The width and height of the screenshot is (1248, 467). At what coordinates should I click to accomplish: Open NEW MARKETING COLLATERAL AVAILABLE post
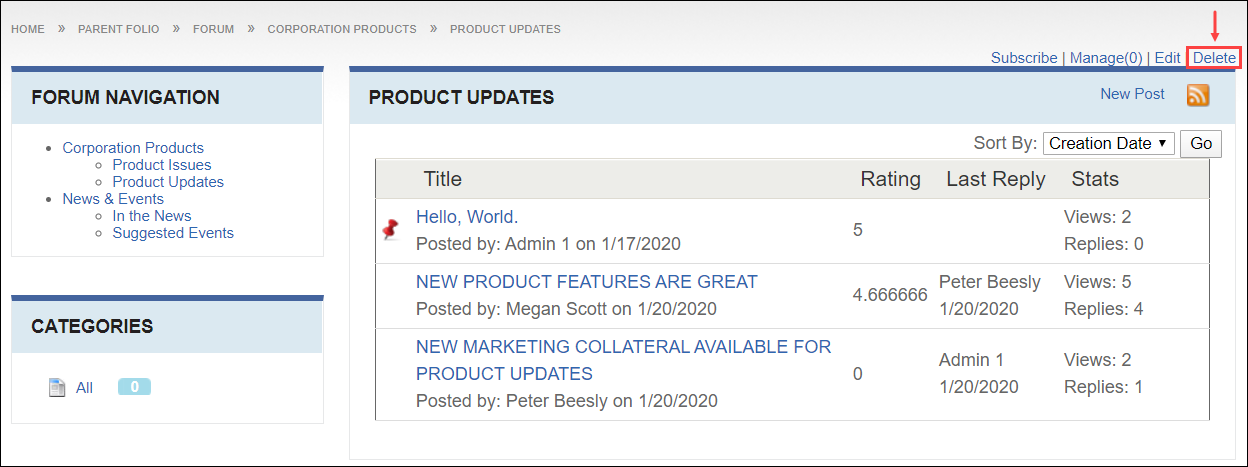624,360
